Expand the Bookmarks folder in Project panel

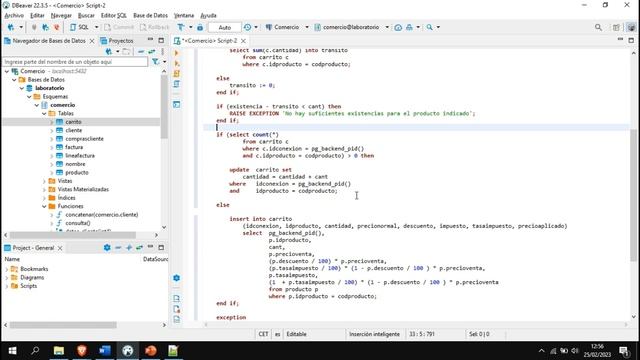coord(7,269)
